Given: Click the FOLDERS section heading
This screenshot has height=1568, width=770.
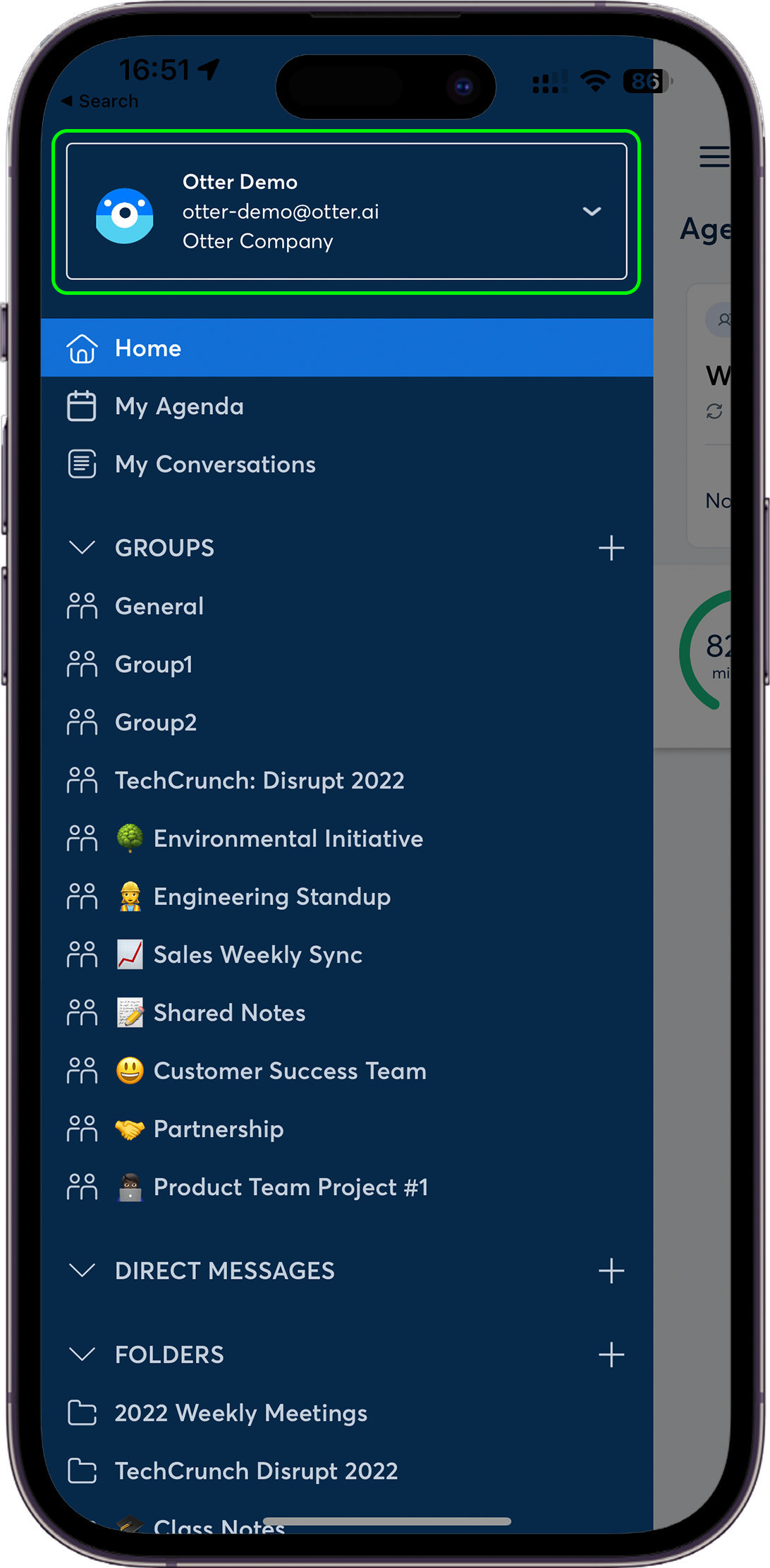Looking at the screenshot, I should 169,1355.
